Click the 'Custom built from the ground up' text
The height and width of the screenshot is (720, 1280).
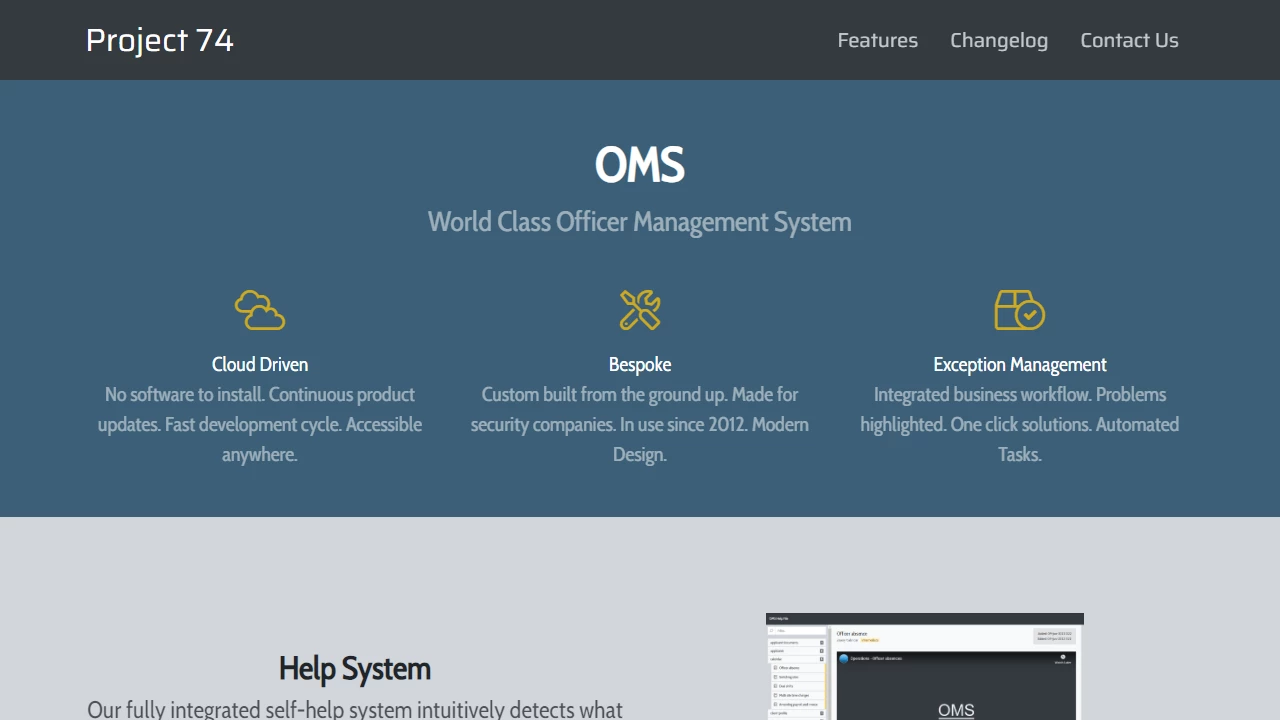point(640,424)
